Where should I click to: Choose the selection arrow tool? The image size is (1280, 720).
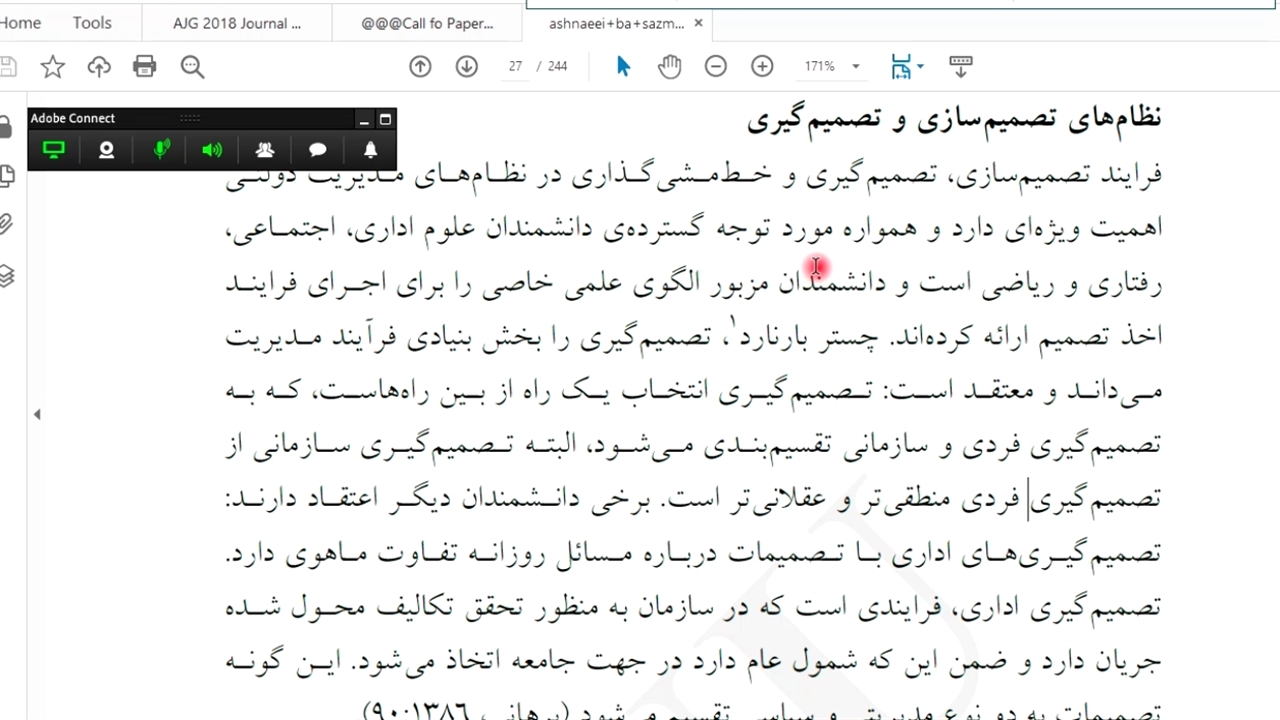click(623, 66)
